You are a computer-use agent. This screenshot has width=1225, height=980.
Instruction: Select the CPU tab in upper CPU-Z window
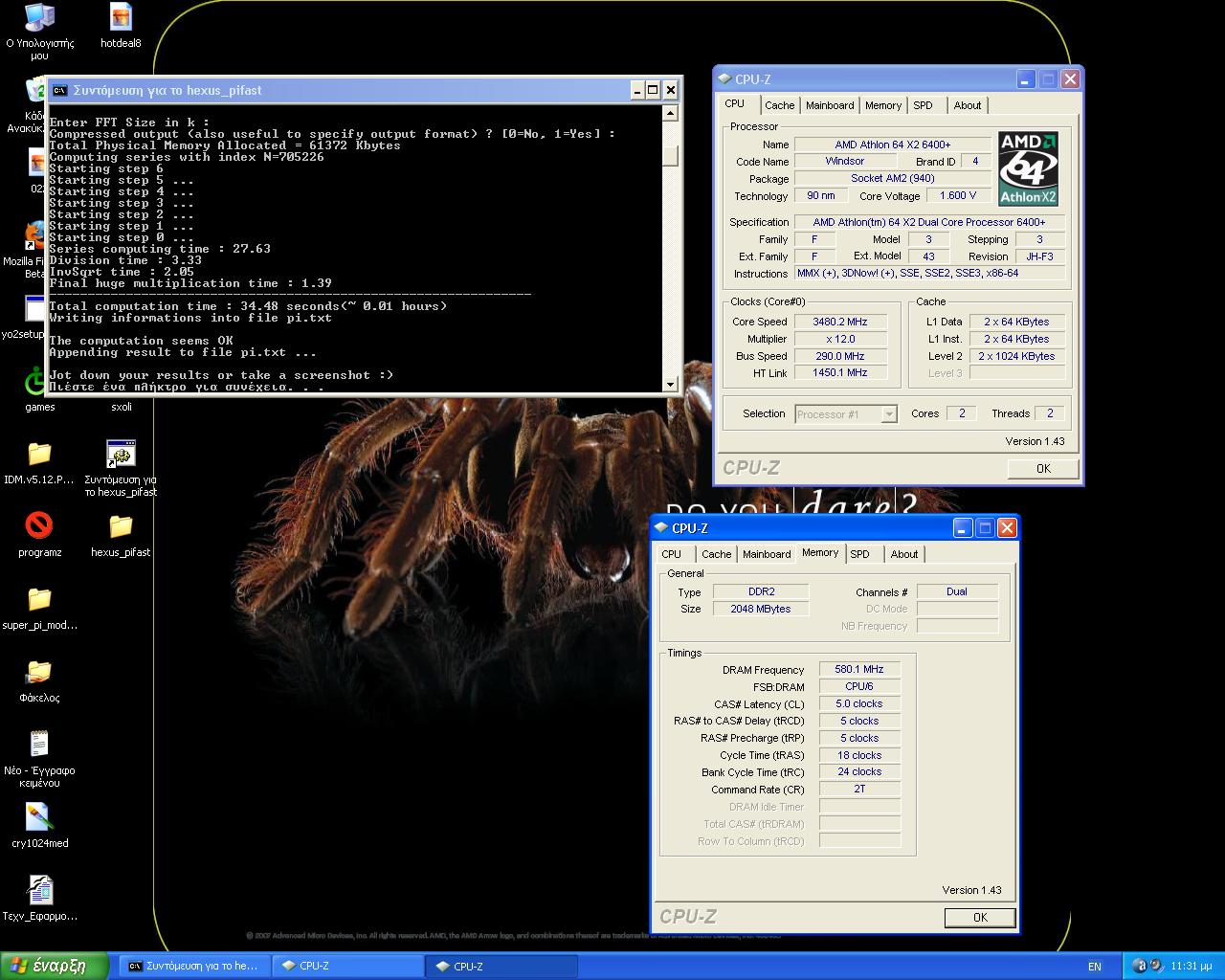pos(735,104)
